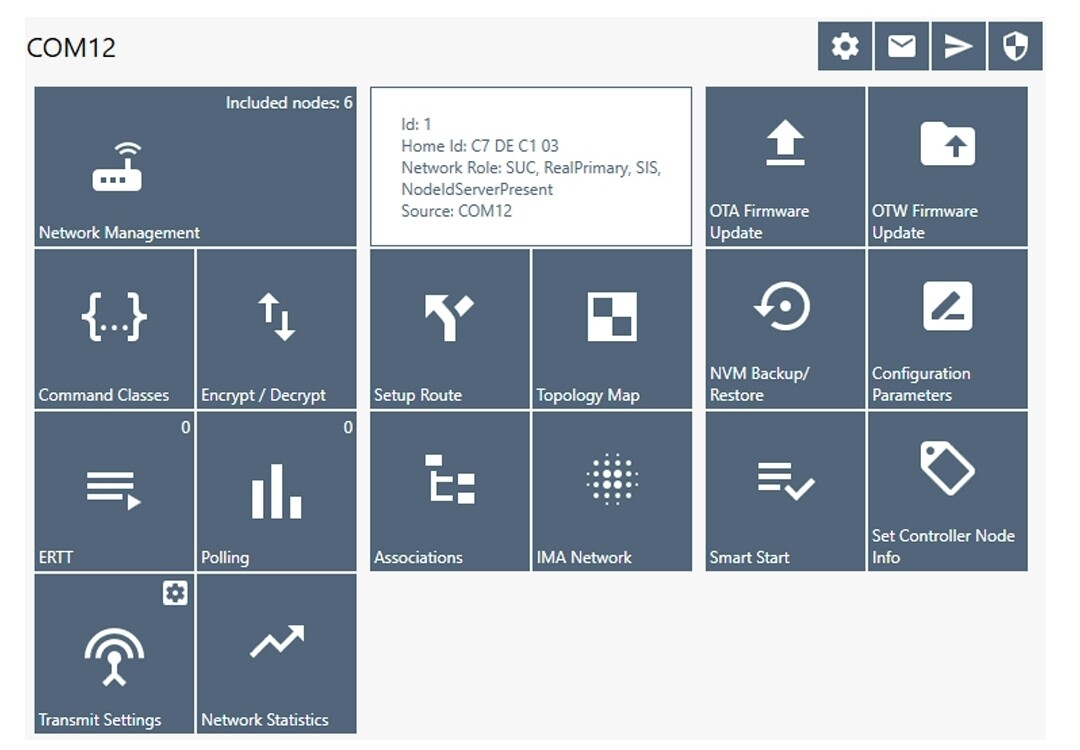Screen dimensions: 1080x750
Task: Click the COM12 title text
Action: [x=71, y=48]
